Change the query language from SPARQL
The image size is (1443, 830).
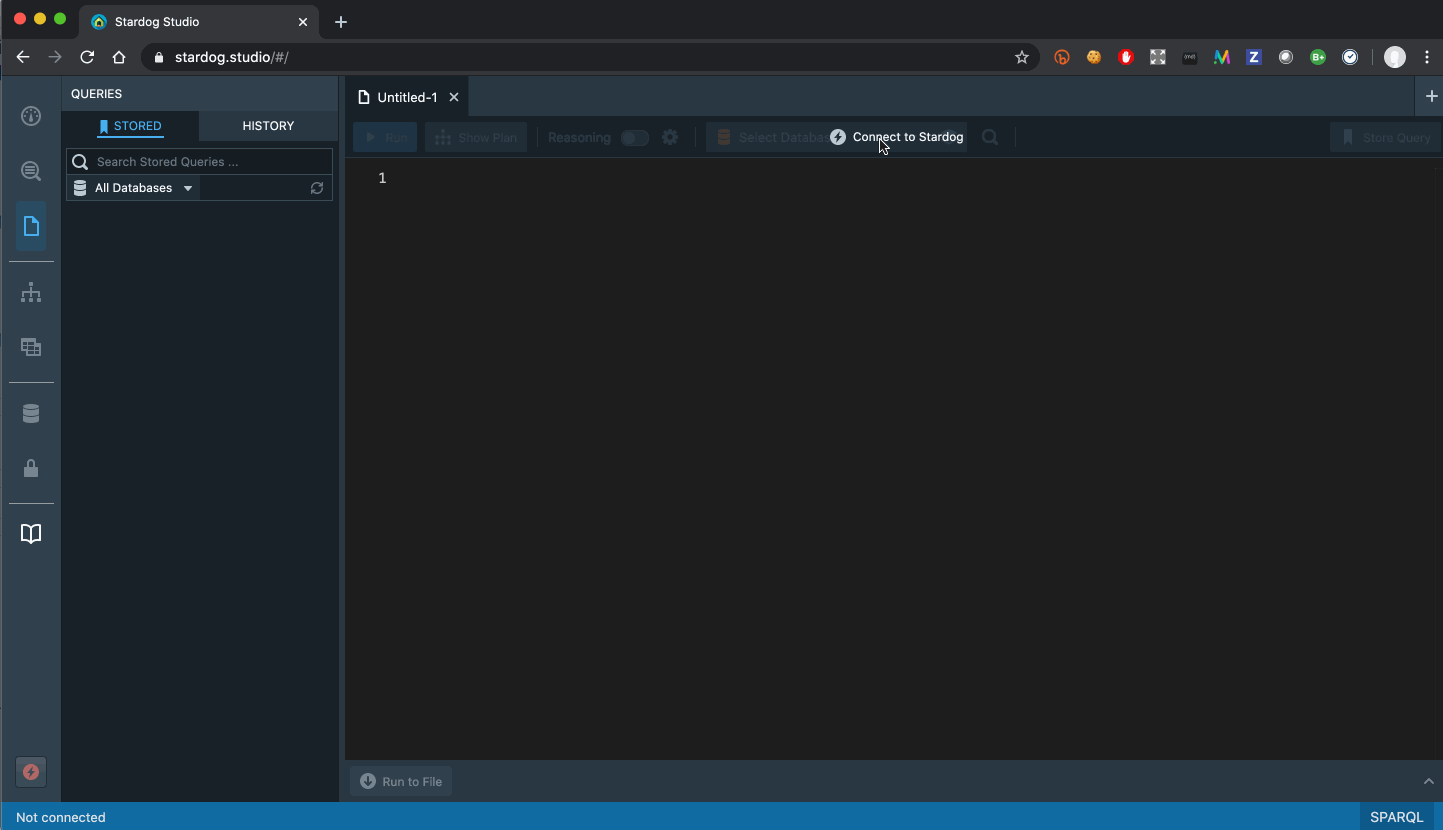point(1396,817)
